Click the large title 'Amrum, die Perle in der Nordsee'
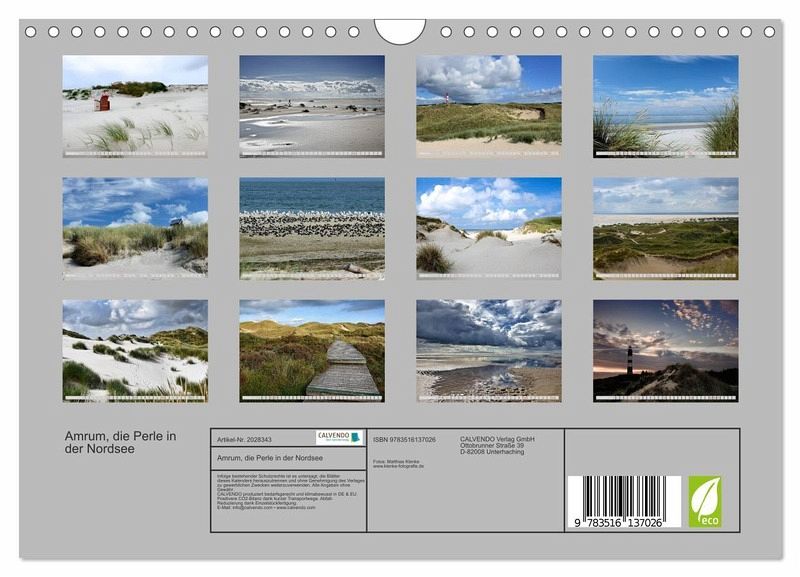800x577 pixels. 120,442
